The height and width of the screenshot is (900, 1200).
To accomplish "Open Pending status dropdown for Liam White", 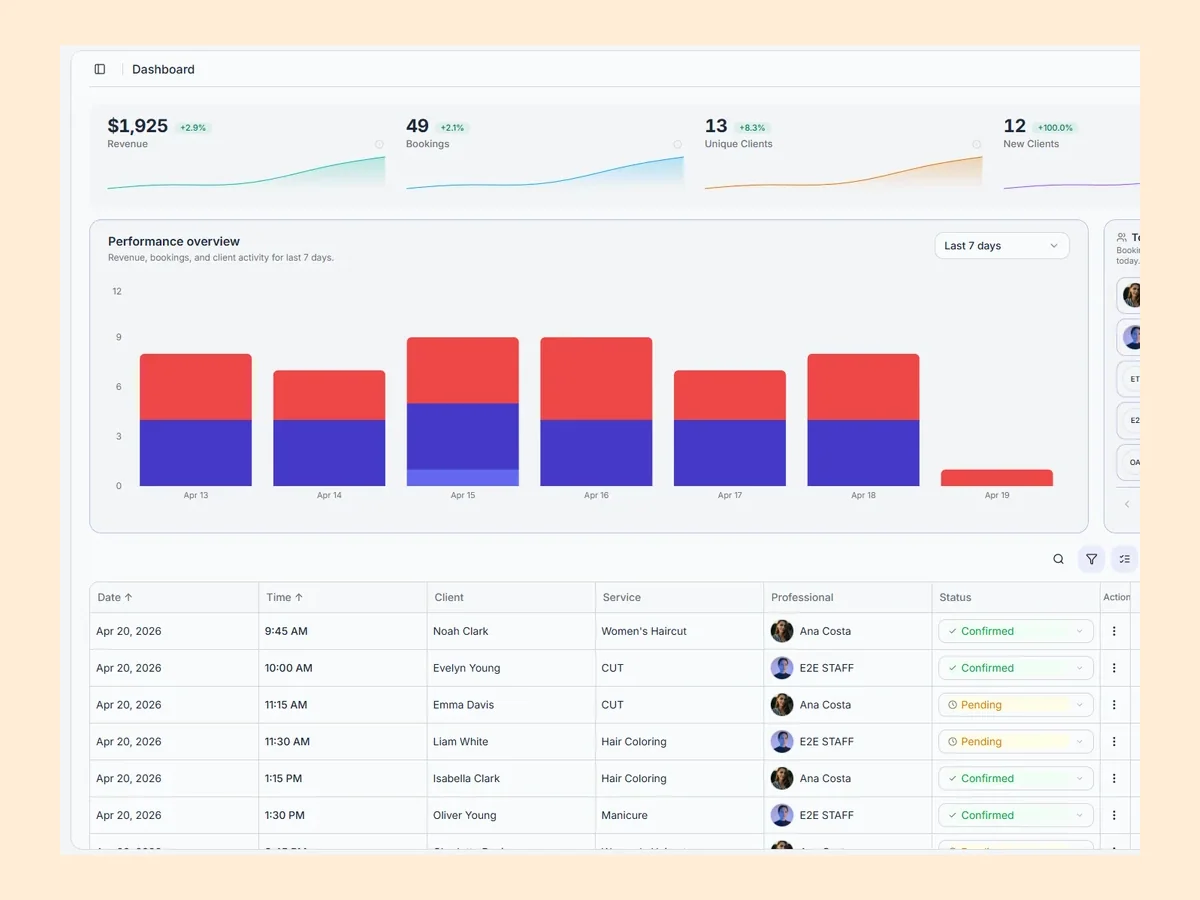I will [x=1015, y=742].
